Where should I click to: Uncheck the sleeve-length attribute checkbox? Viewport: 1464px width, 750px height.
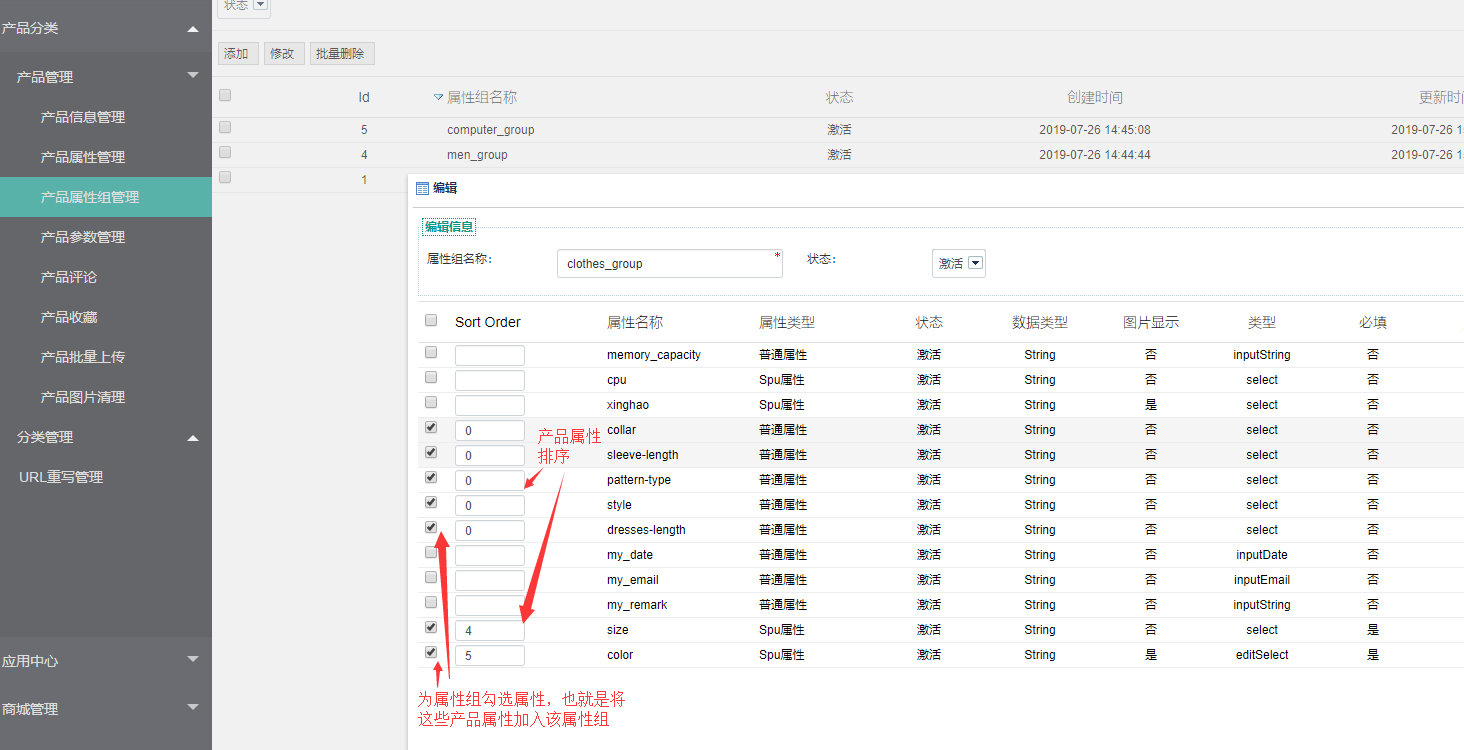click(431, 452)
